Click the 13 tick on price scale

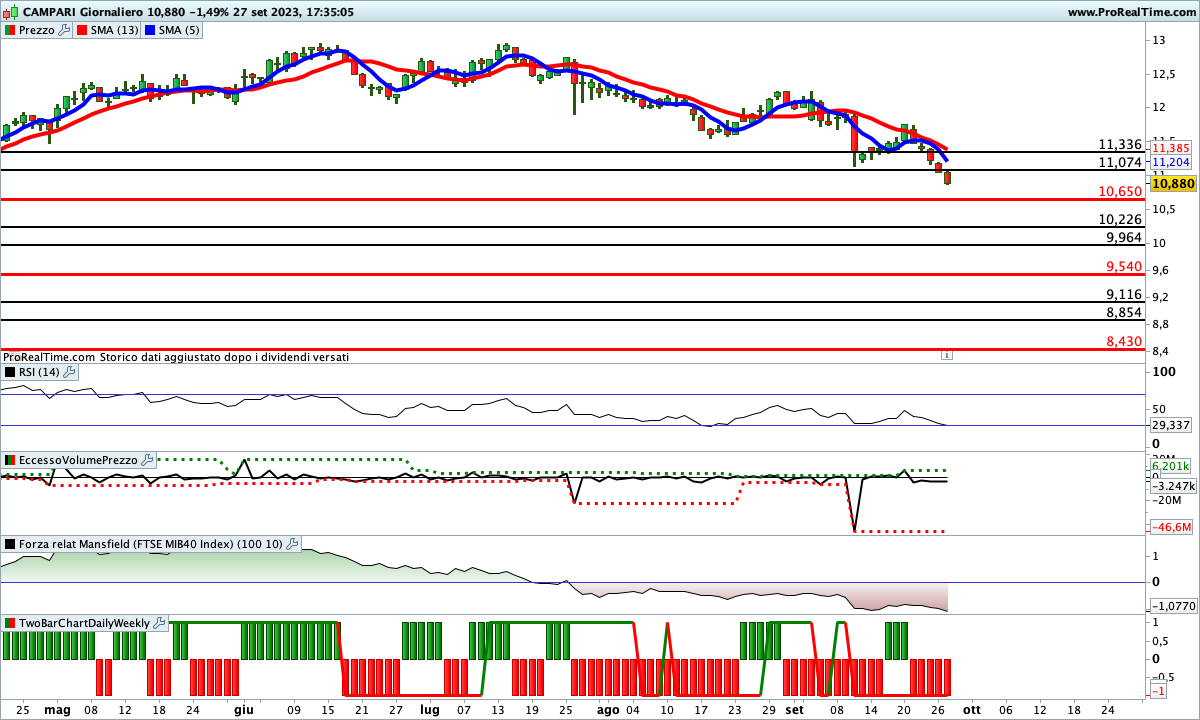[x=1159, y=40]
